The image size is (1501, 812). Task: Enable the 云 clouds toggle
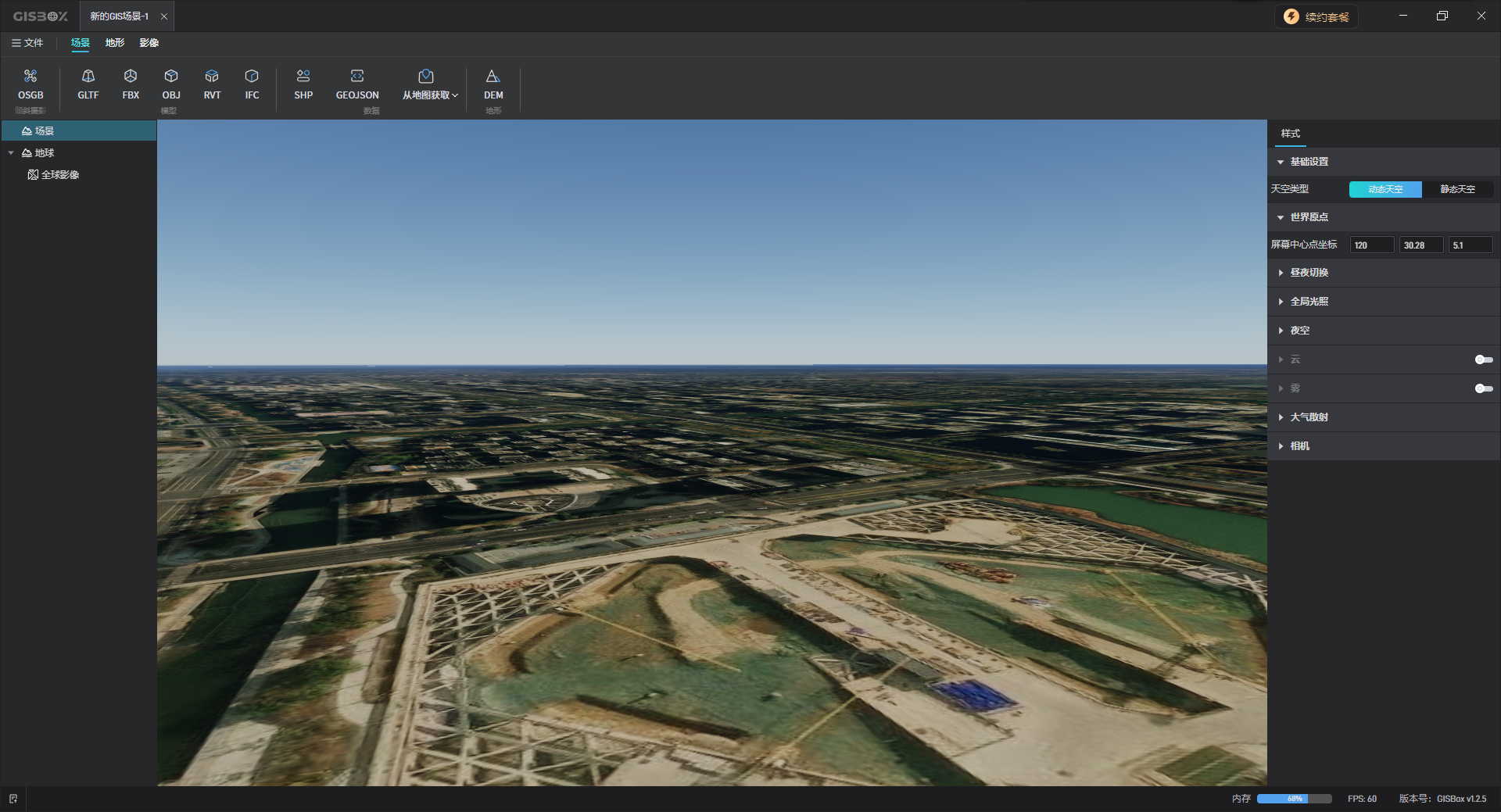[1484, 359]
